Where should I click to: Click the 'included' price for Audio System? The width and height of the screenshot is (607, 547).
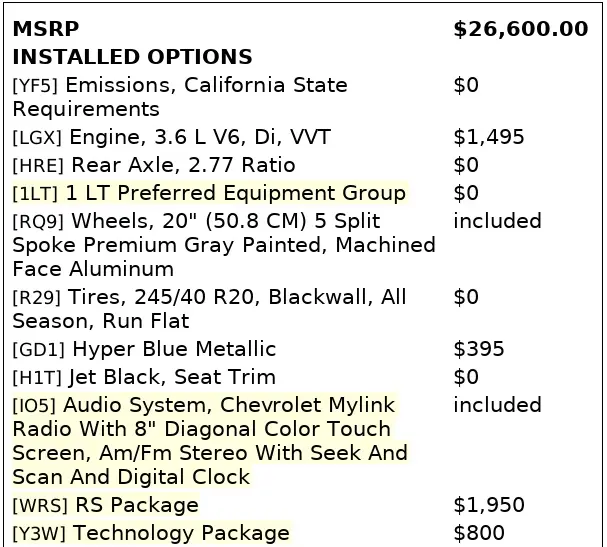point(497,405)
